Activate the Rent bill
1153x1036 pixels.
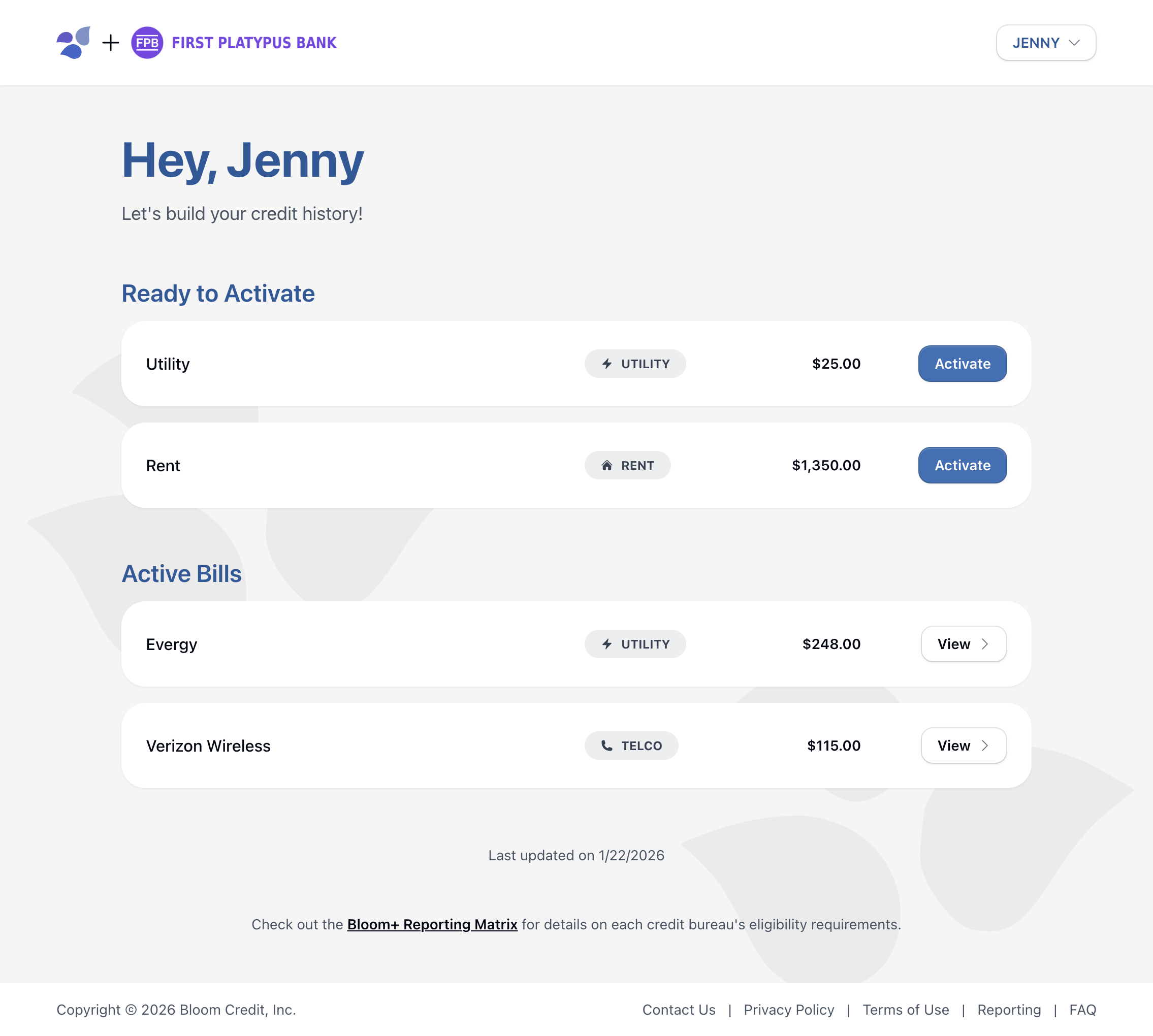[962, 466]
